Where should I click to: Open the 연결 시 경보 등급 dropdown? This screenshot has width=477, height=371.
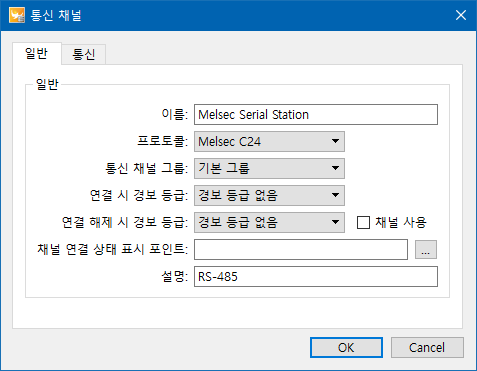pos(269,195)
